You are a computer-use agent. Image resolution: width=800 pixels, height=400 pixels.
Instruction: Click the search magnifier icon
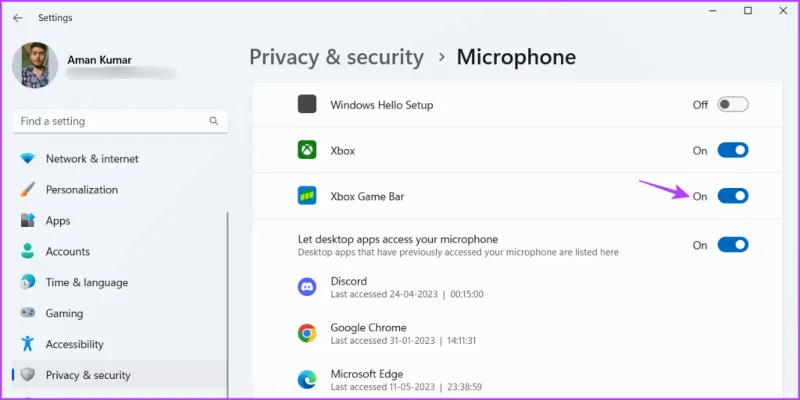pos(214,121)
